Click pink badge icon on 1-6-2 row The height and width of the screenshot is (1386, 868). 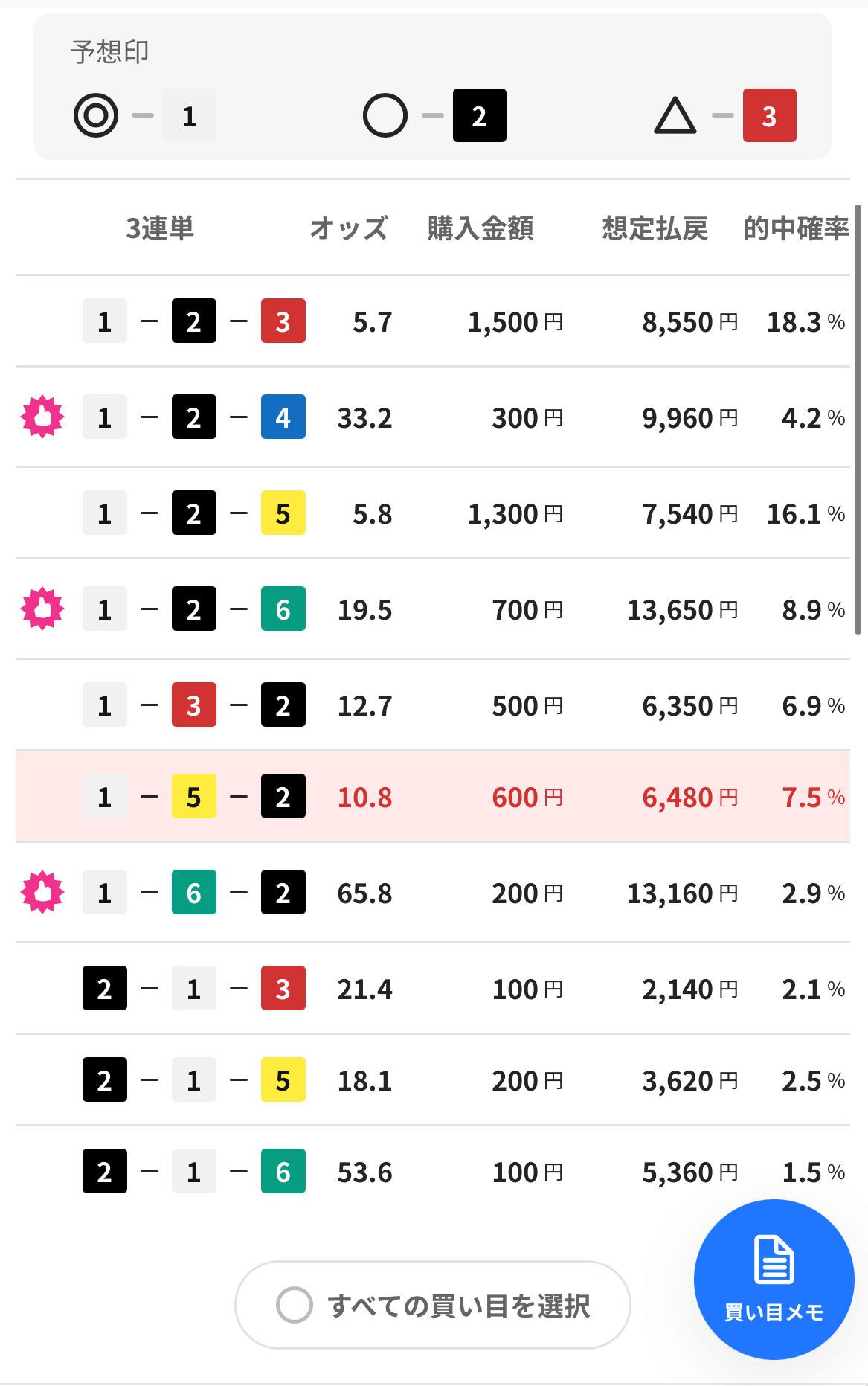[42, 892]
